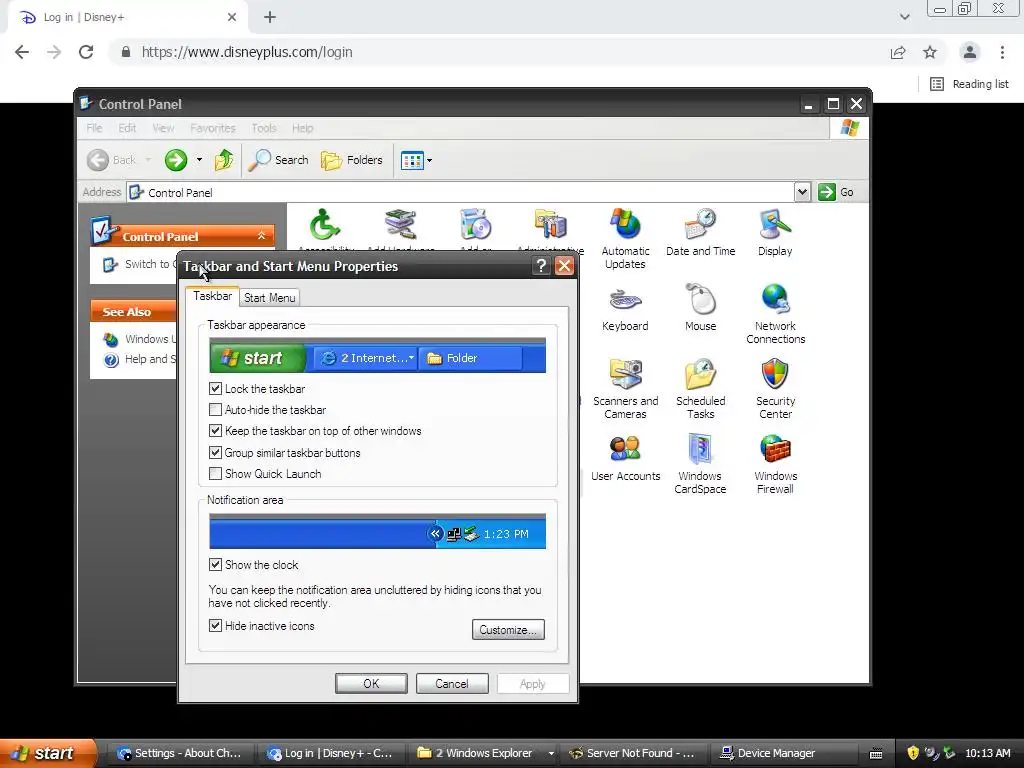The width and height of the screenshot is (1024, 768).
Task: Open the View menu in Control Panel
Action: tap(163, 128)
